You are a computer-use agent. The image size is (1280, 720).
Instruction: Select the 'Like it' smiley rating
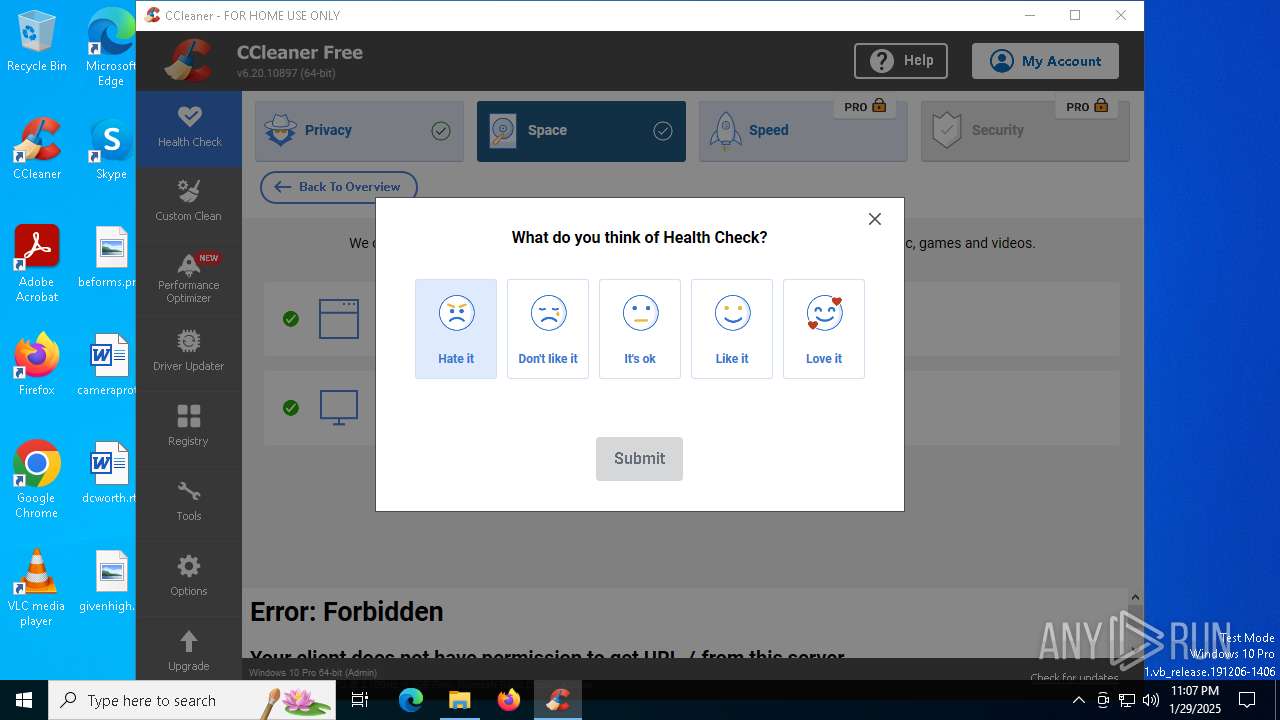pos(732,329)
